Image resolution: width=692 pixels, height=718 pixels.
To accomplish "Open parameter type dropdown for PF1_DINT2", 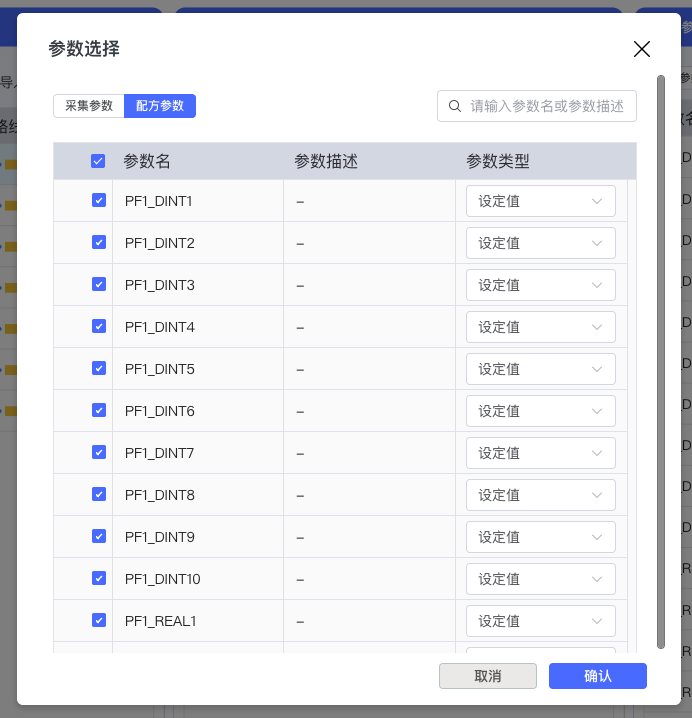I will 540,243.
